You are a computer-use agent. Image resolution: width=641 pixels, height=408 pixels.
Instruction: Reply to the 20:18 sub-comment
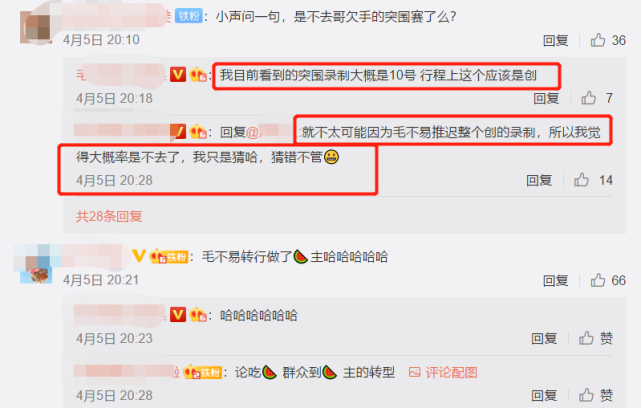point(546,98)
